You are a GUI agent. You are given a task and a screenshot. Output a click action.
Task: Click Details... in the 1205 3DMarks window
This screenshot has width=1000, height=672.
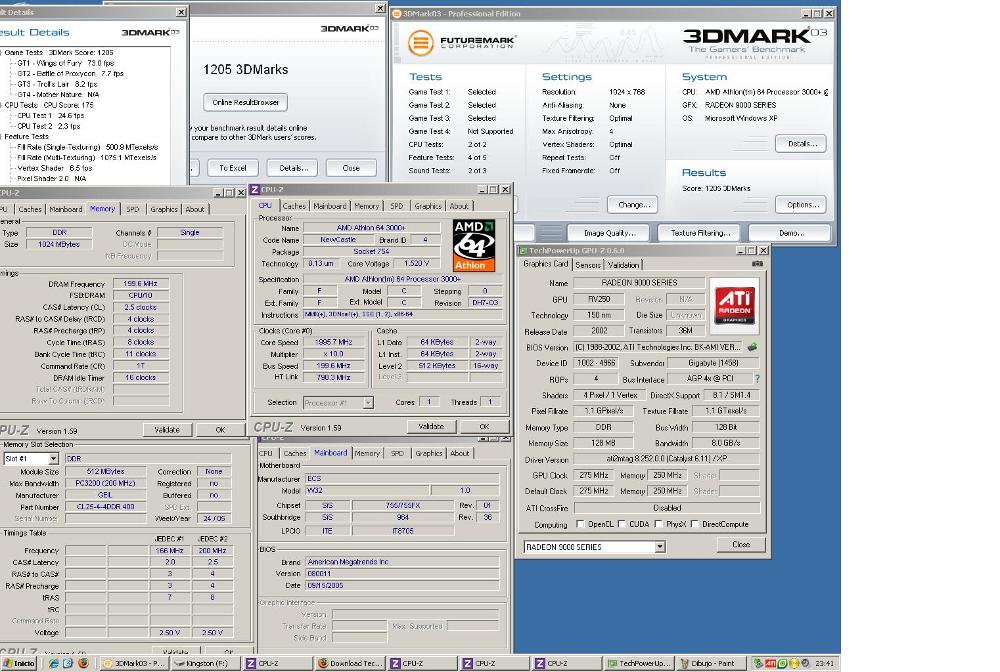(293, 168)
